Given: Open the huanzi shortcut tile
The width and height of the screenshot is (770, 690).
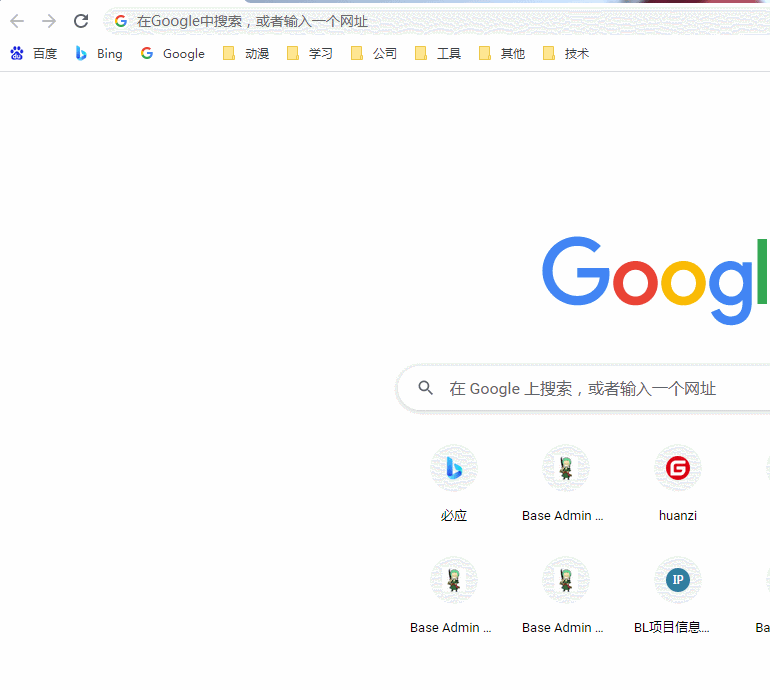Looking at the screenshot, I should (678, 484).
